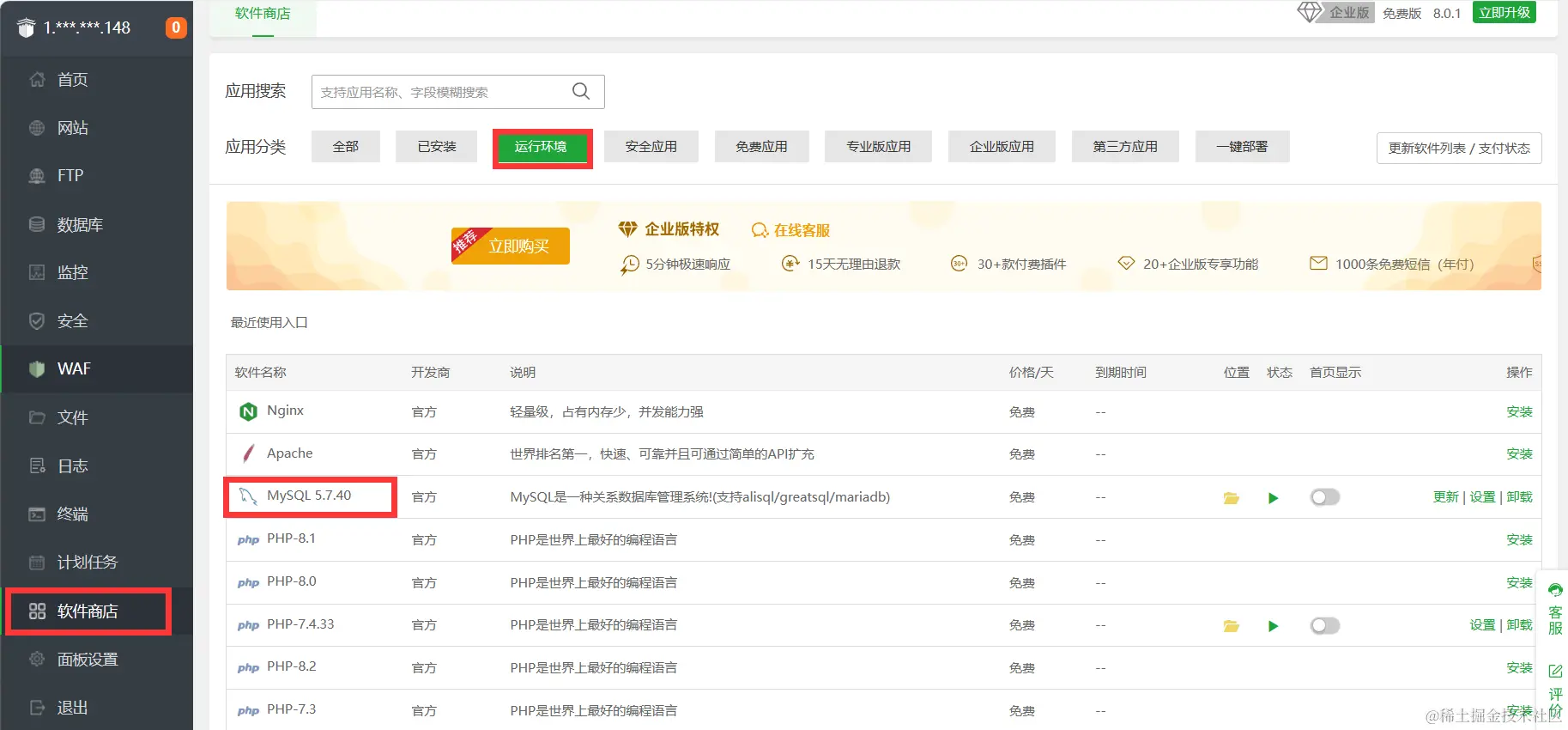1568x730 pixels.
Task: Select the 一键部署 category tab
Action: [x=1242, y=147]
